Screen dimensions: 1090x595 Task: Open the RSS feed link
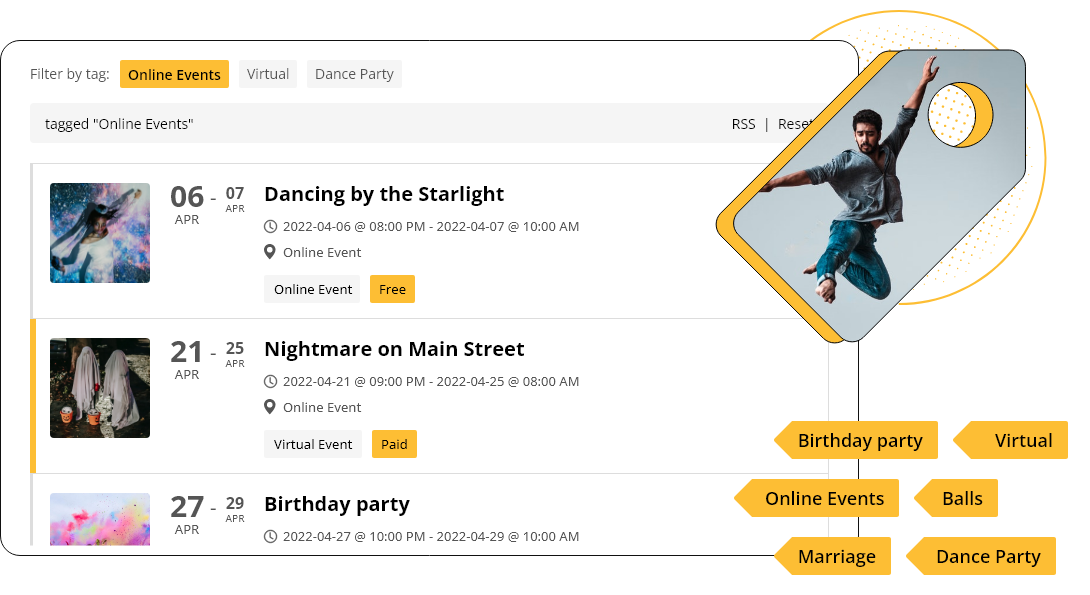pos(743,123)
